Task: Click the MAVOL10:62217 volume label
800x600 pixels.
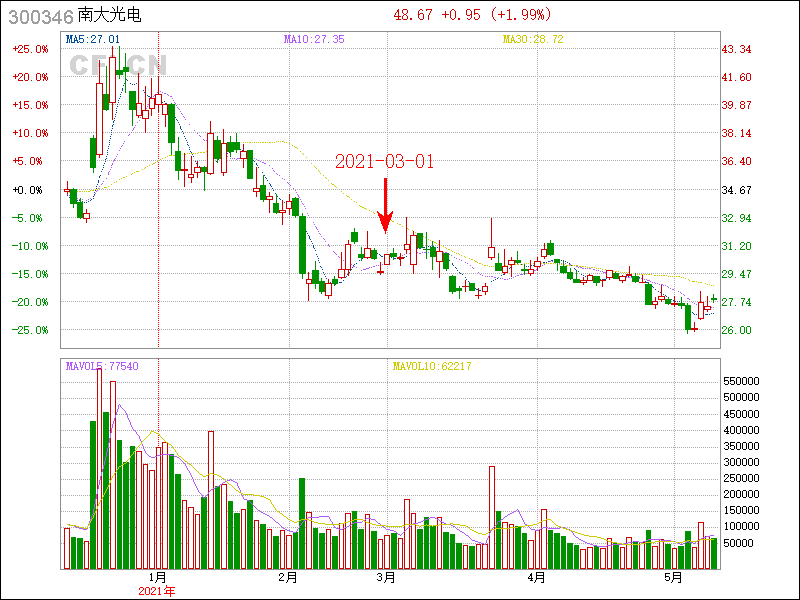Action: click(432, 366)
